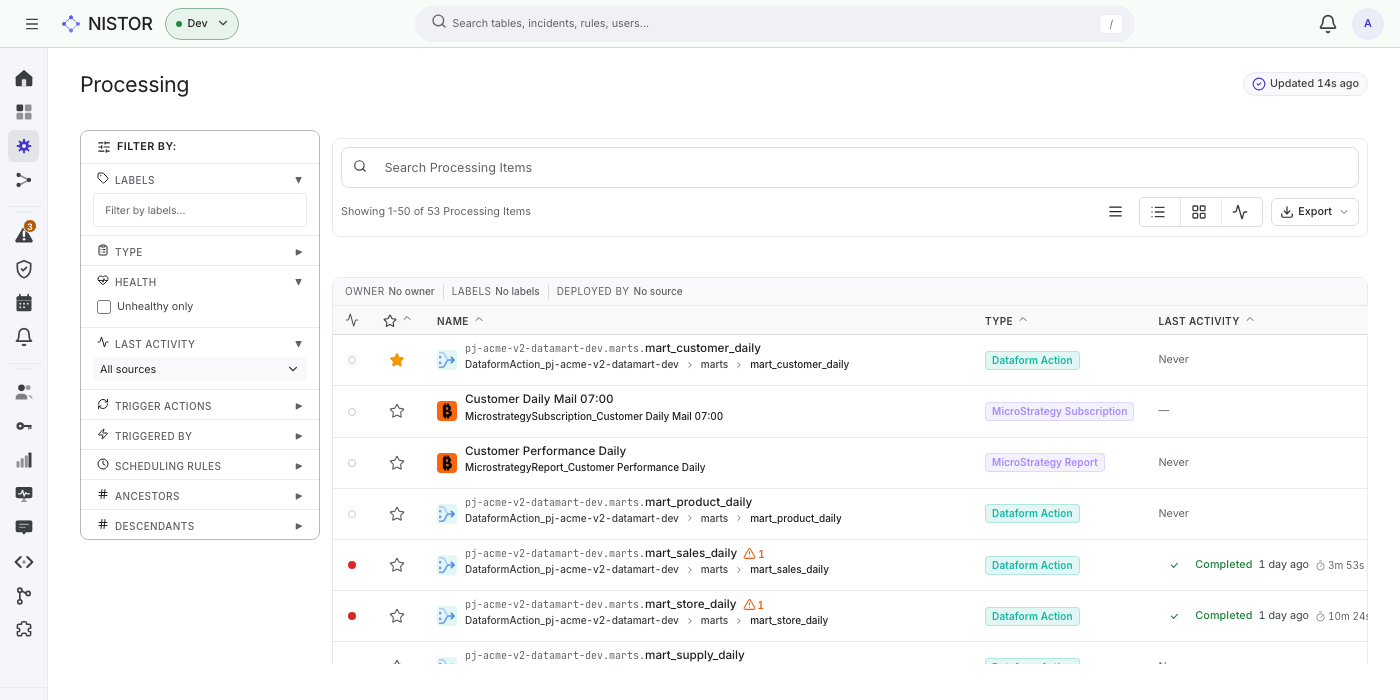Open the code brackets sidebar icon
This screenshot has height=700, width=1400.
coord(24,562)
